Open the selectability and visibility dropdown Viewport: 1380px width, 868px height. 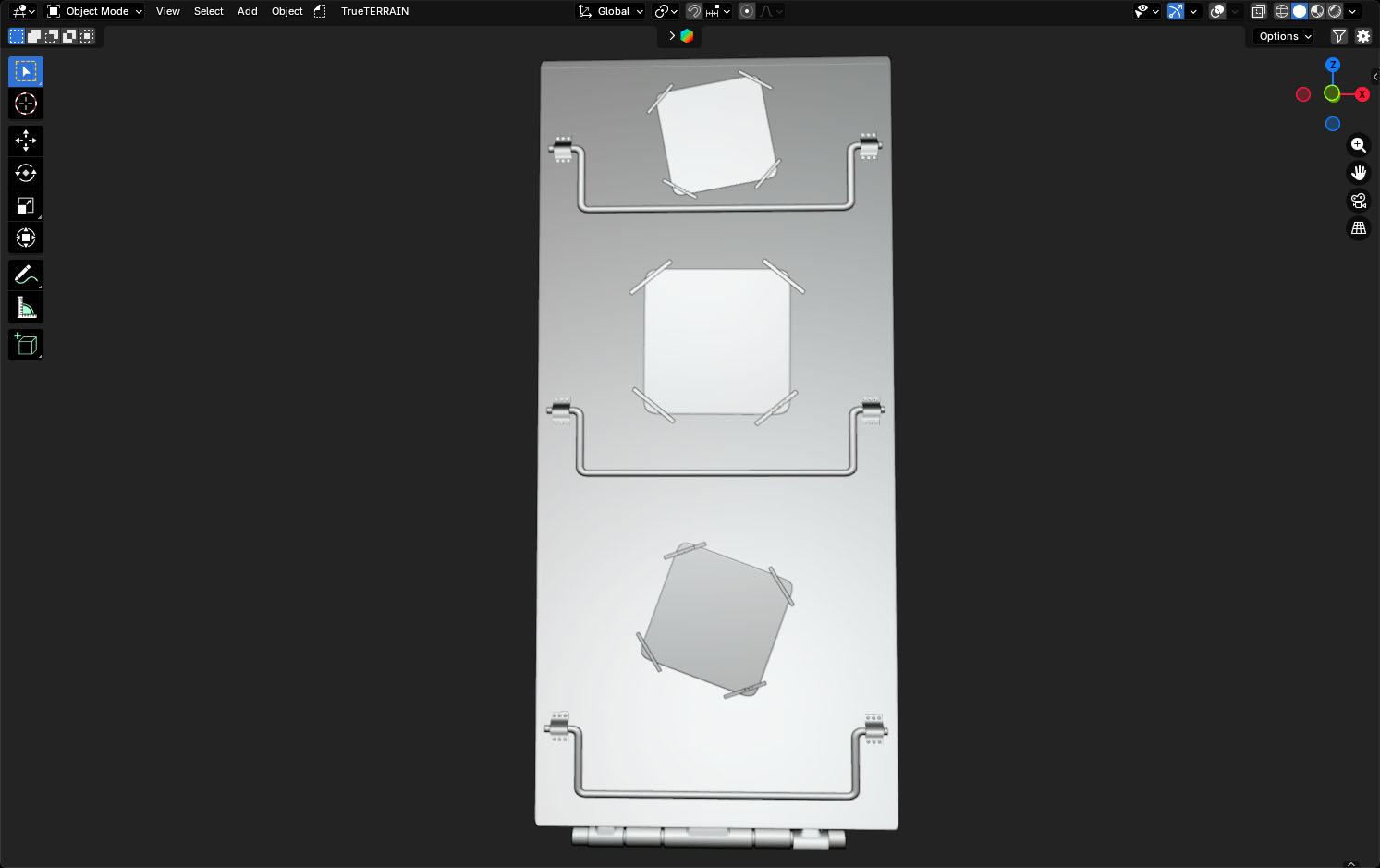click(x=1147, y=11)
